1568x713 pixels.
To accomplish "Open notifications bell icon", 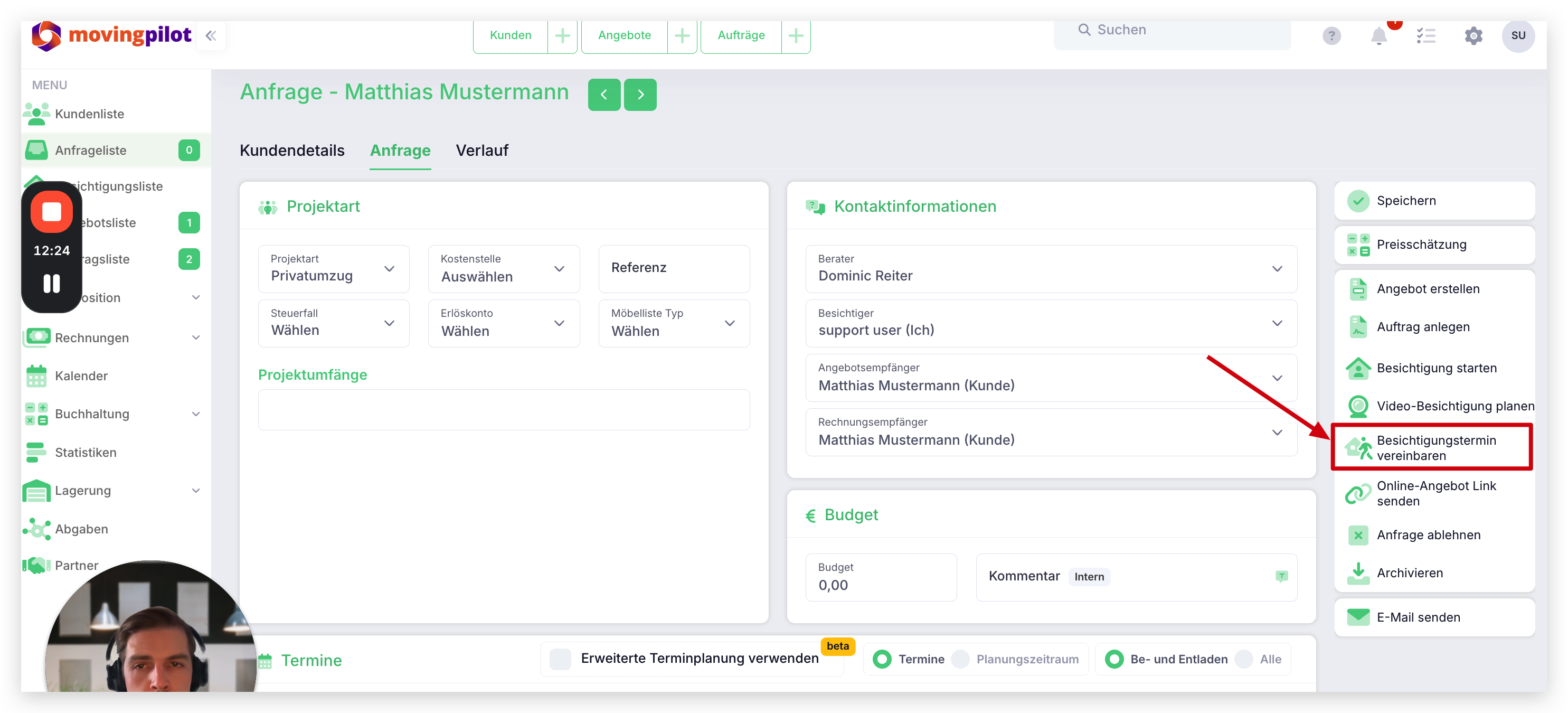I will coord(1378,36).
